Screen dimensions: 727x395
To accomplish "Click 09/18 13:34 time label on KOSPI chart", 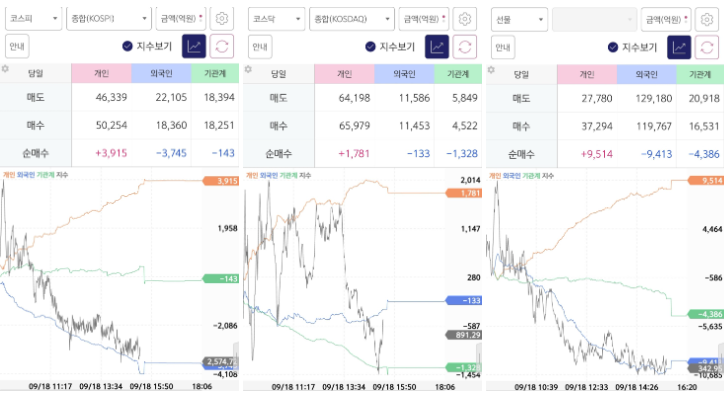I will [x=101, y=386].
